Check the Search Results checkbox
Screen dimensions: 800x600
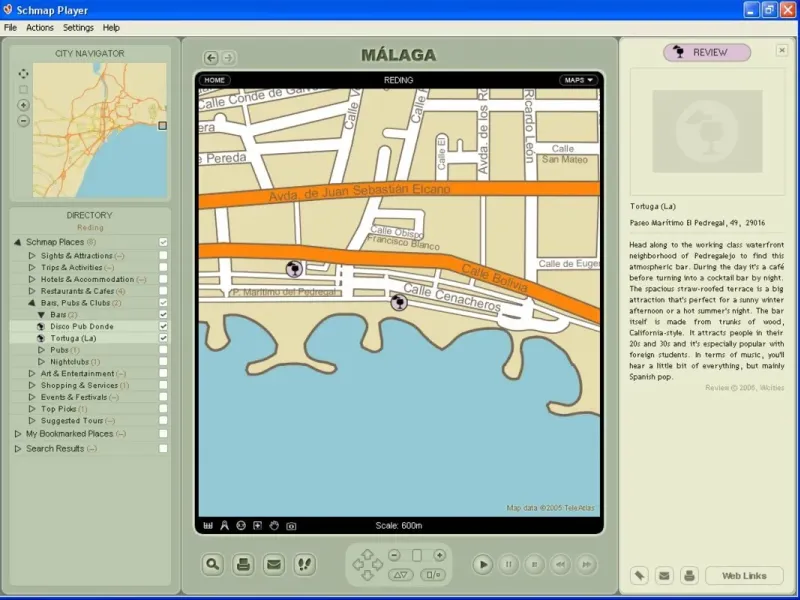point(163,448)
